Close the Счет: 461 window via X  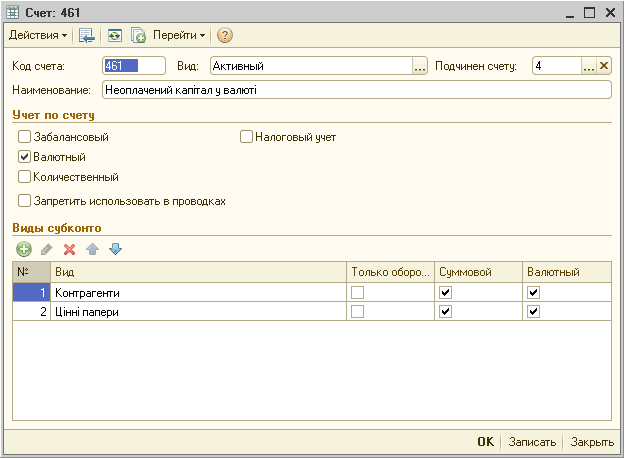(x=610, y=13)
